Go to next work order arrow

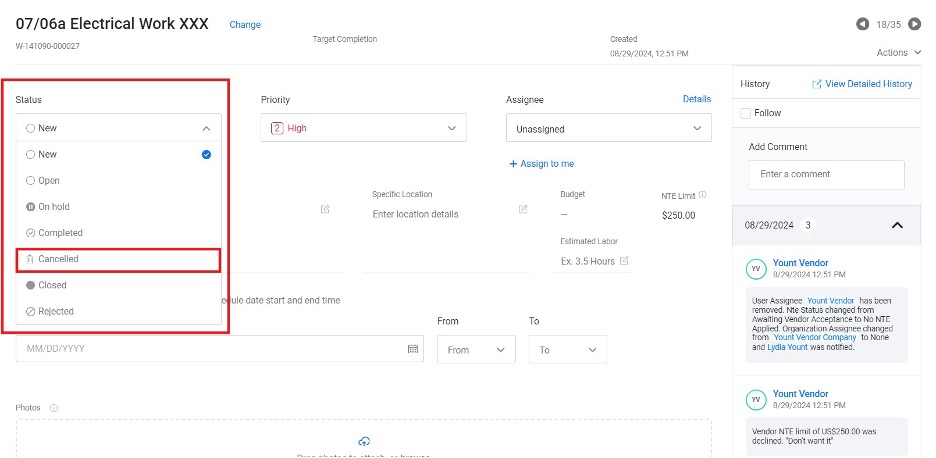click(x=915, y=24)
